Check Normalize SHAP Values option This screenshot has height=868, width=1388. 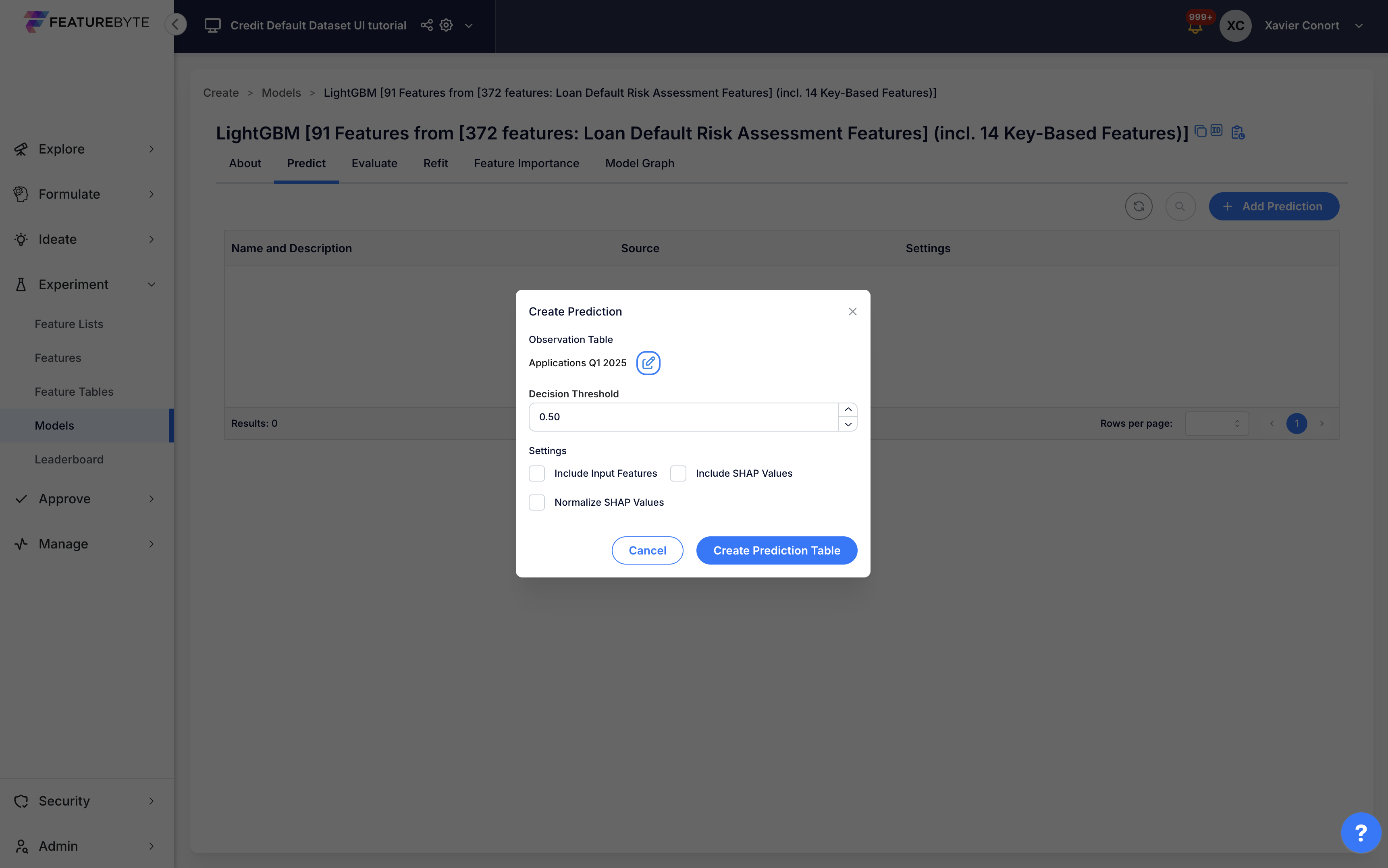click(537, 503)
